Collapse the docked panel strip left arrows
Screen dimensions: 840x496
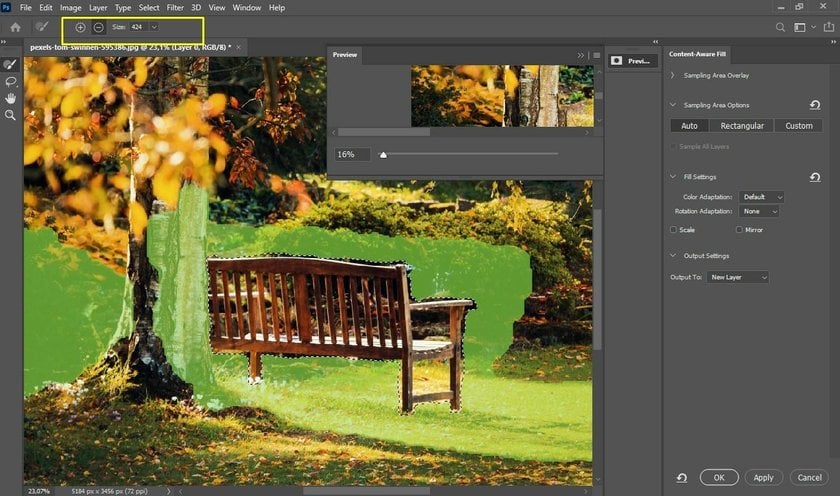coord(655,41)
